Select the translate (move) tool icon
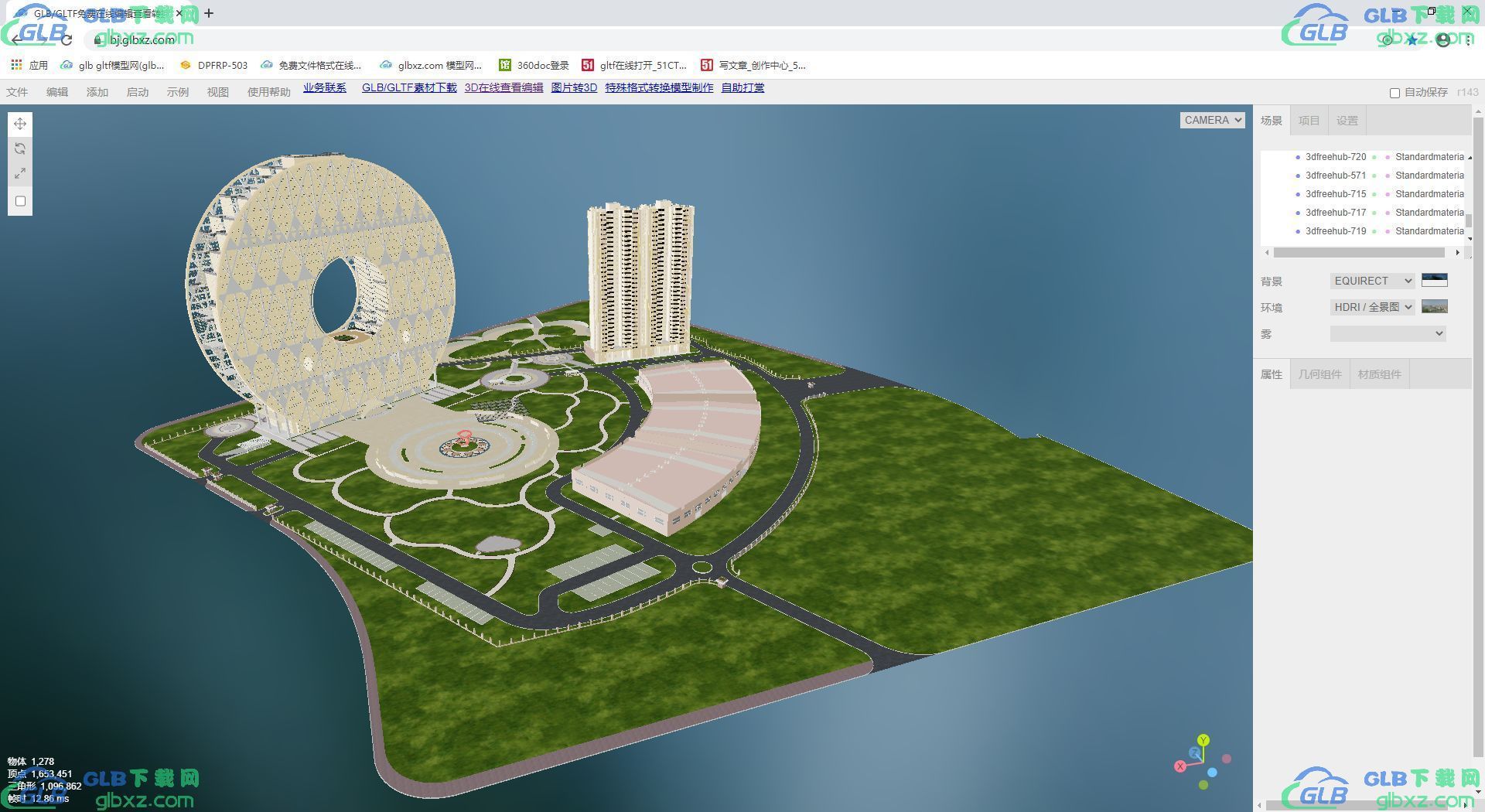Viewport: 1485px width, 812px height. 20,124
